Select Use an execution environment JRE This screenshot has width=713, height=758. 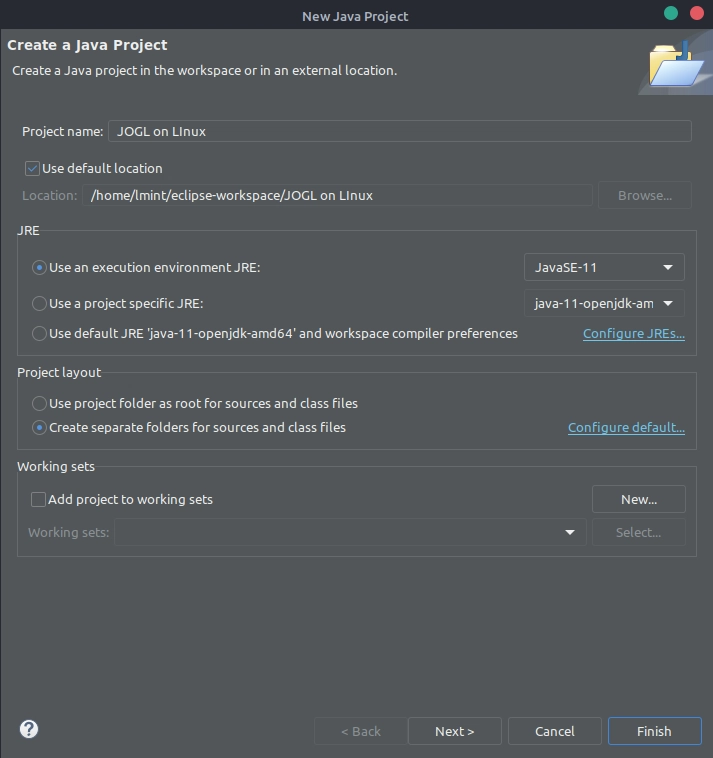coord(39,267)
